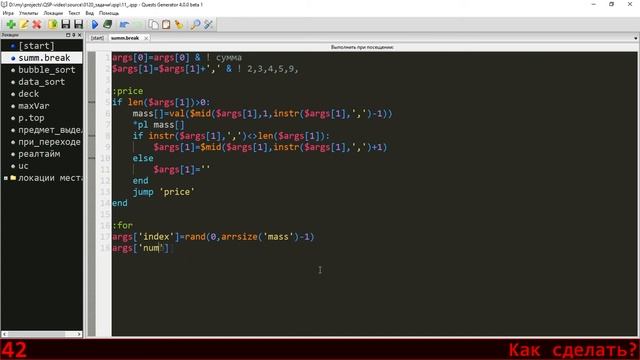
Task: Click '*pl mass[]' code on line 7
Action: pos(158,124)
